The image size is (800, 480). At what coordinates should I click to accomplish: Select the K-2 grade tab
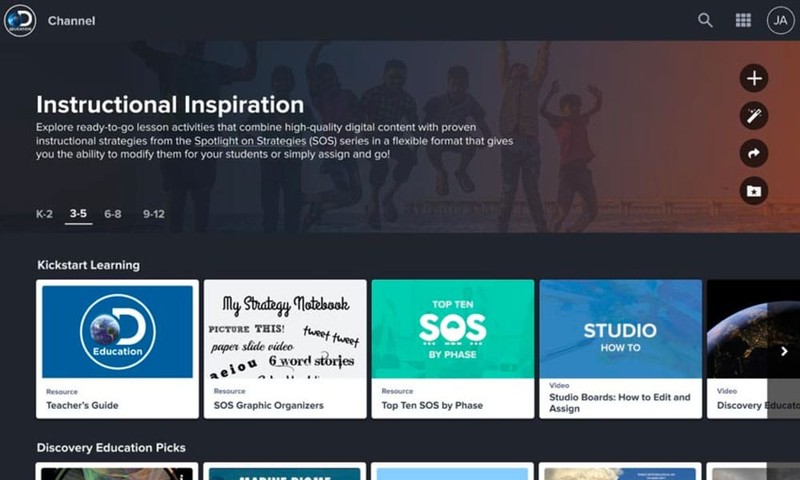click(x=44, y=214)
